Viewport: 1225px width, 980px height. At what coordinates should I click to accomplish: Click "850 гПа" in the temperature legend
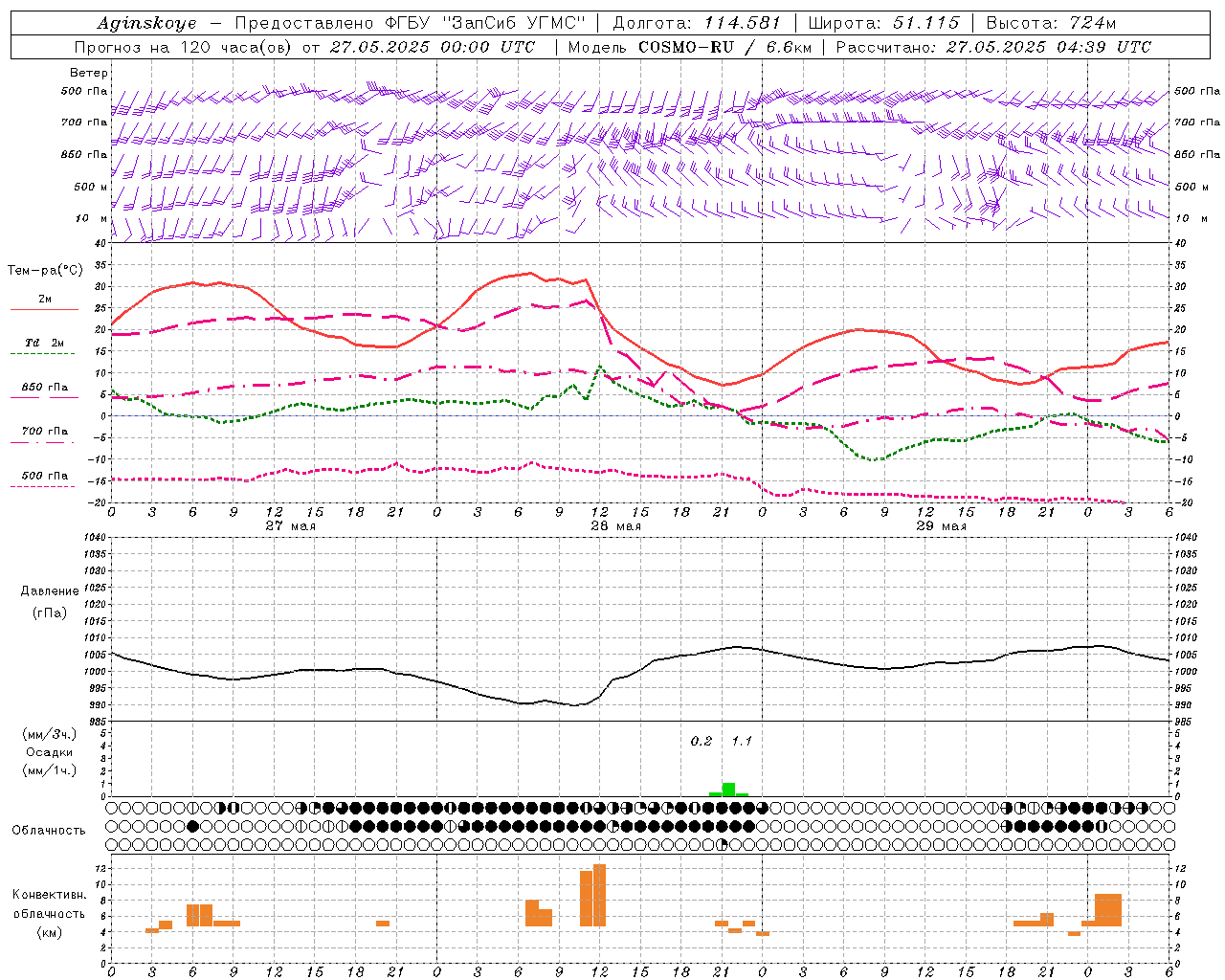(45, 388)
